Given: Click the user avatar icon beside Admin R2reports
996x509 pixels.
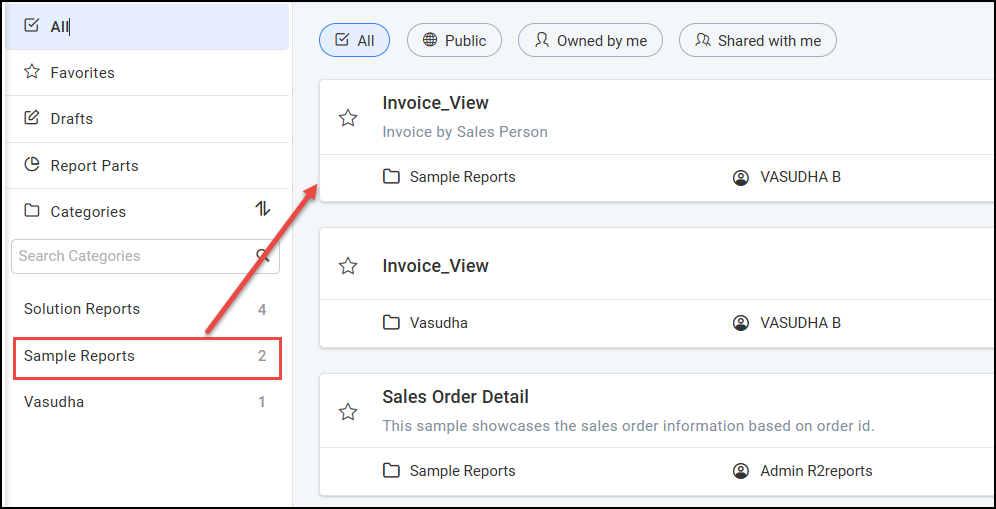Looking at the screenshot, I should [741, 471].
